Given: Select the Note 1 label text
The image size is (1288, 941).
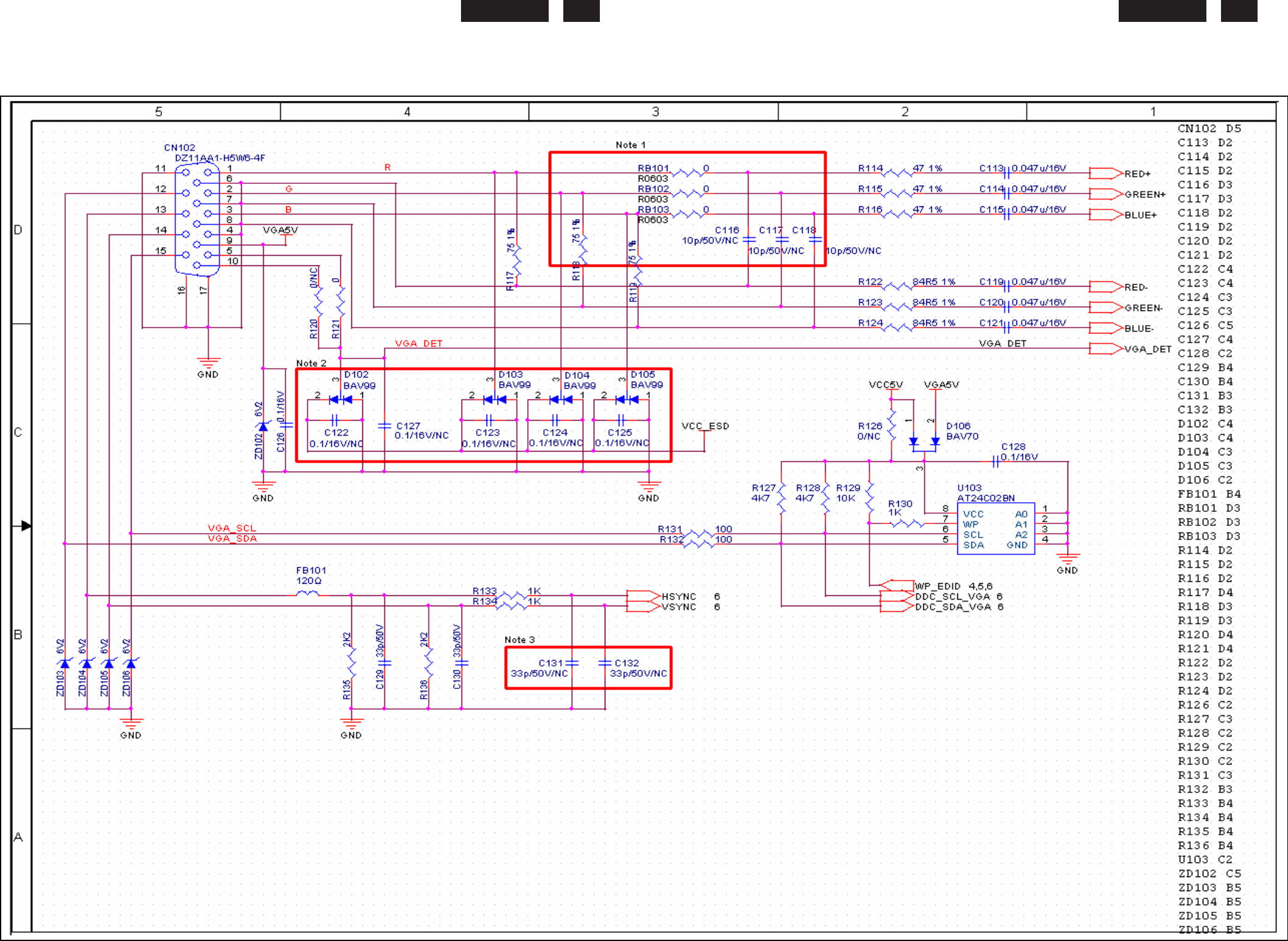Looking at the screenshot, I should 630,145.
